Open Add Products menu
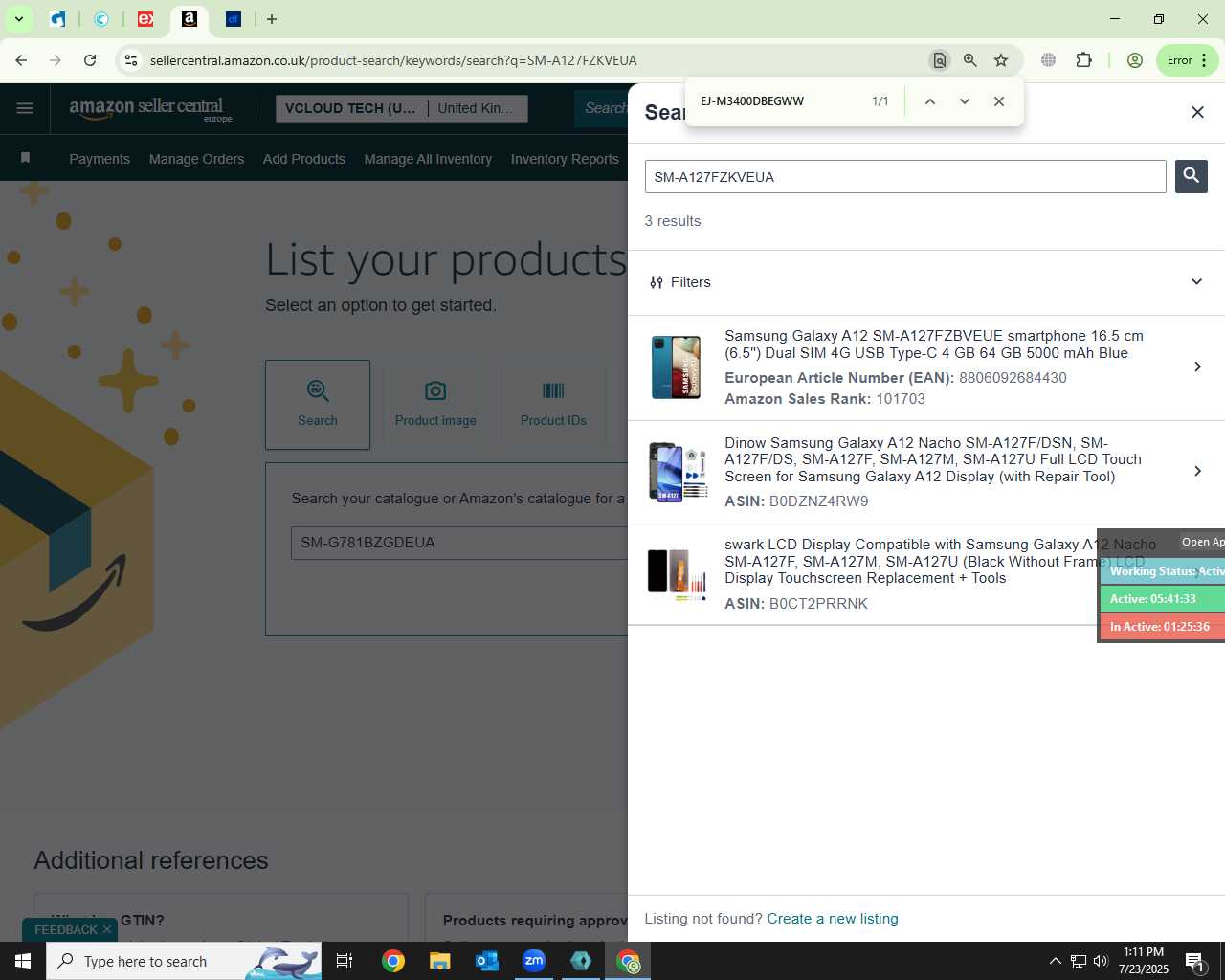 coord(304,159)
